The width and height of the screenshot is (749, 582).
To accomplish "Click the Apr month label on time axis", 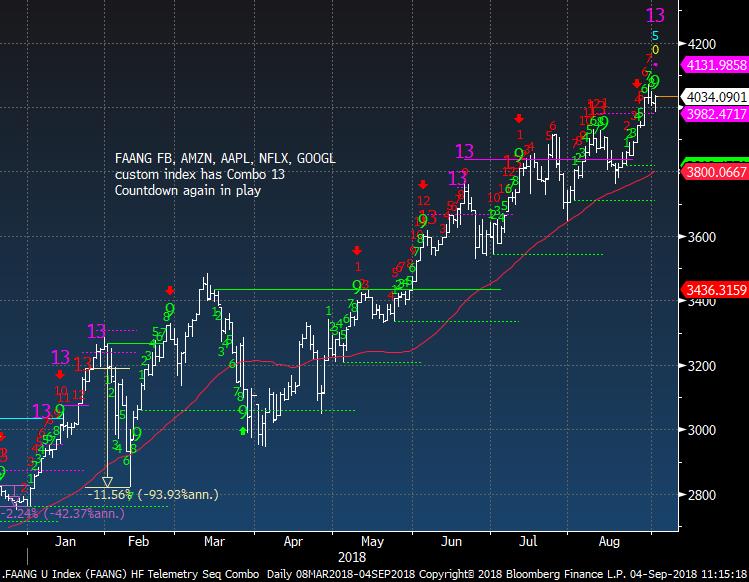I will pos(293,542).
